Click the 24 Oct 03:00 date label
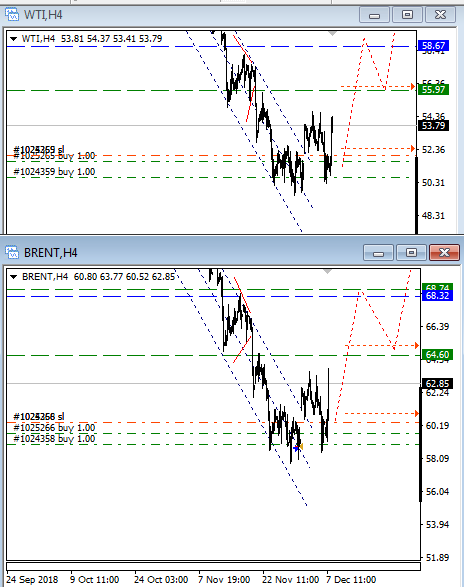464x587 pixels. (x=161, y=580)
